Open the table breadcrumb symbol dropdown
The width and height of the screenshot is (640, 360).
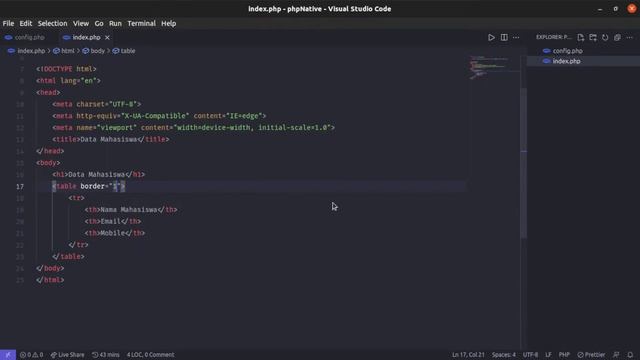(124, 51)
